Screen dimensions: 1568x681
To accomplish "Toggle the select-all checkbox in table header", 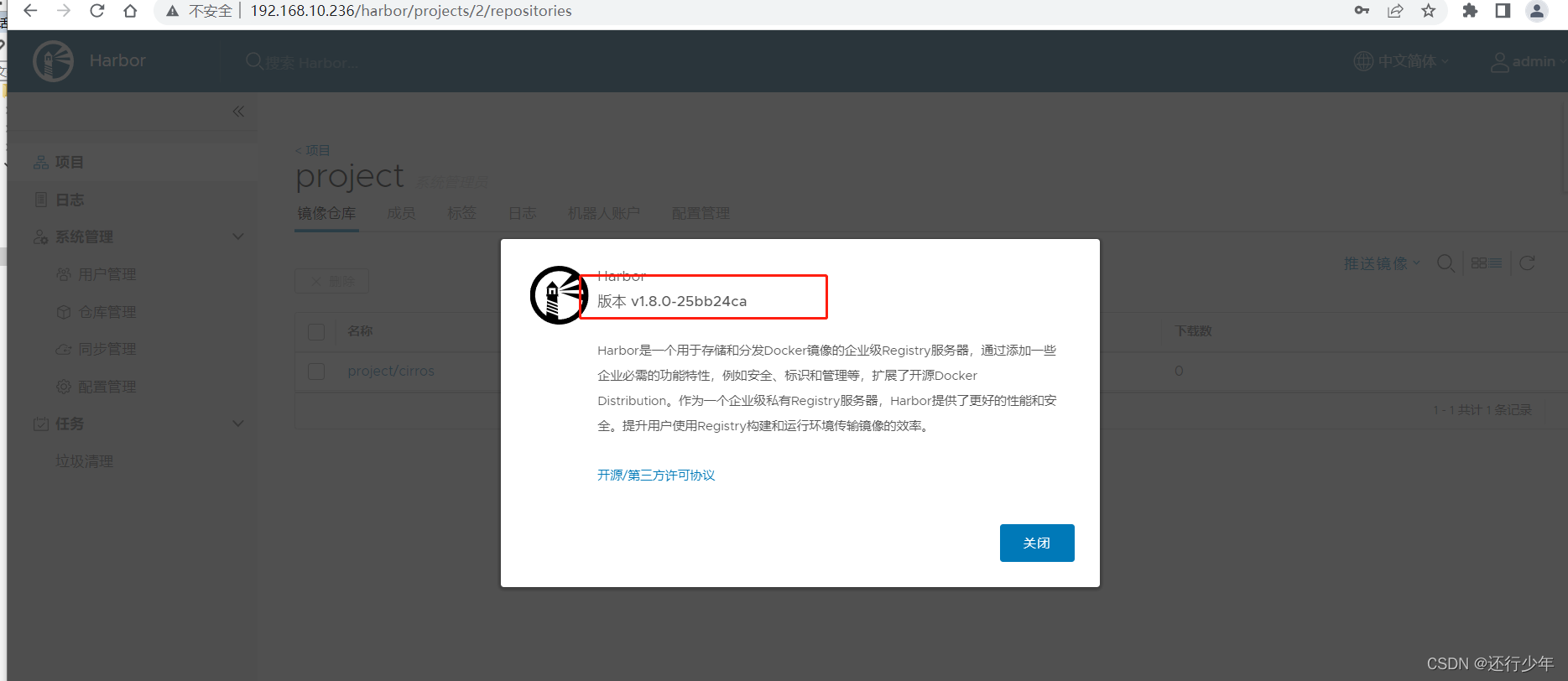I will [x=316, y=332].
